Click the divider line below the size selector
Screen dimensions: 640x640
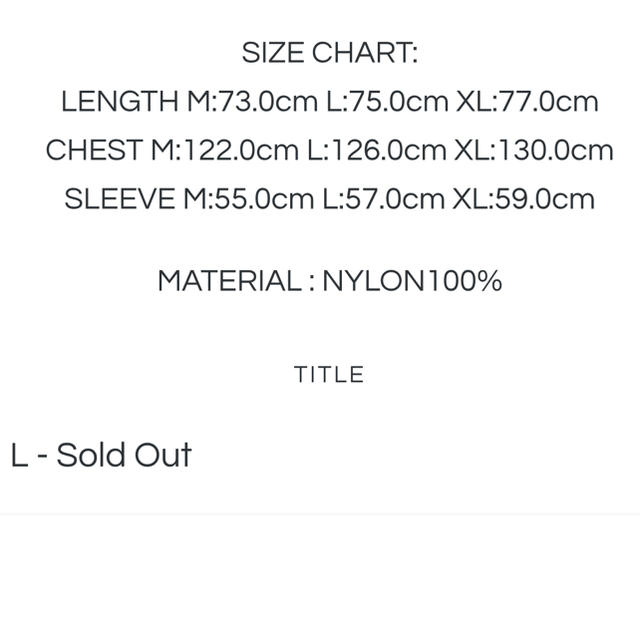pos(320,514)
